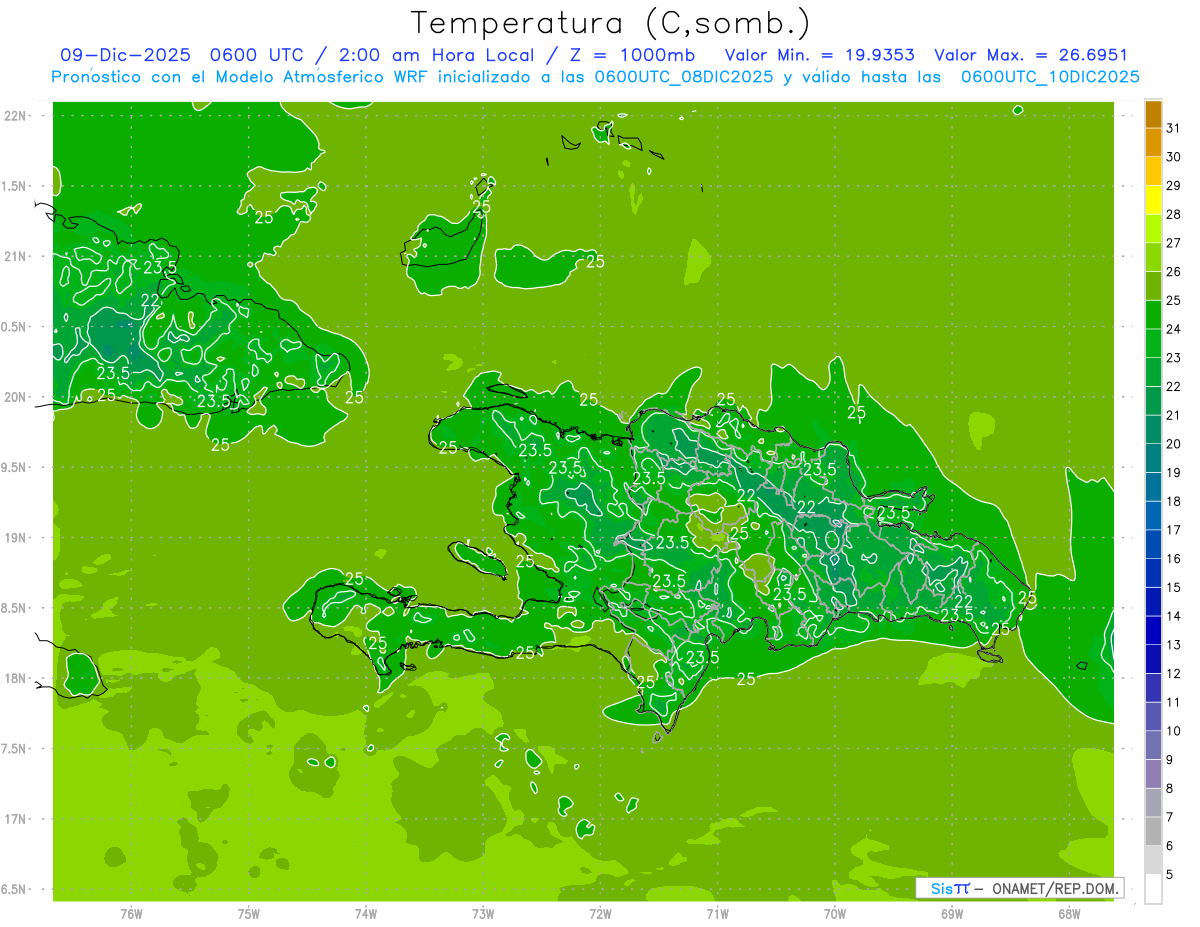This screenshot has height=927, width=1200.
Task: Click the "72W" longitude axis label
Action: pyautogui.click(x=601, y=913)
